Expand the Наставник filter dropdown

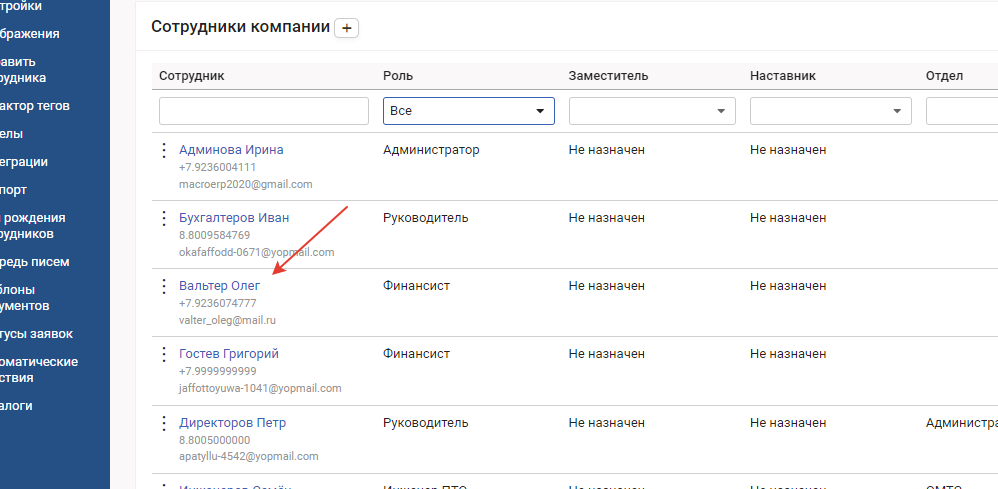click(x=831, y=111)
